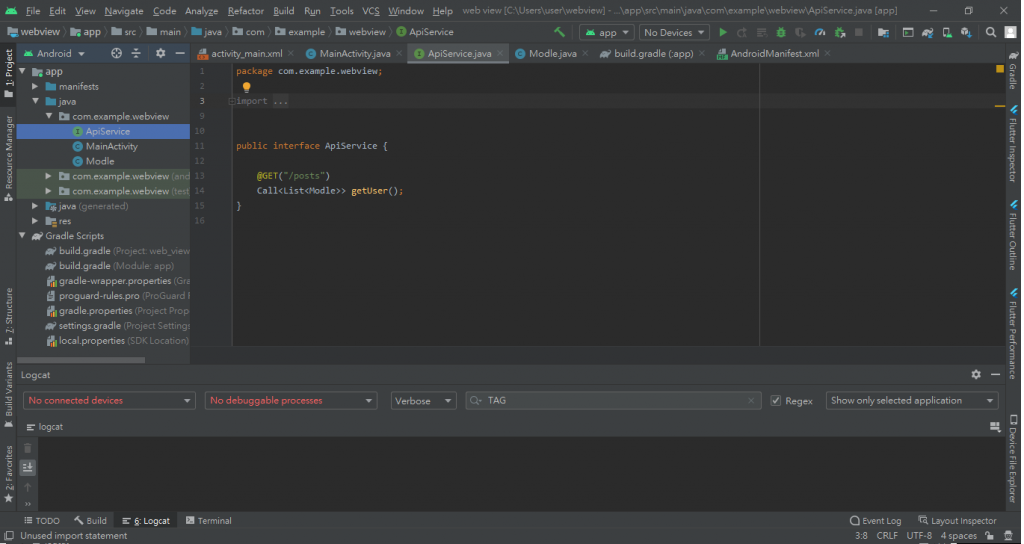This screenshot has height=544, width=1024.
Task: Open the Terminal tool window button
Action: [208, 520]
